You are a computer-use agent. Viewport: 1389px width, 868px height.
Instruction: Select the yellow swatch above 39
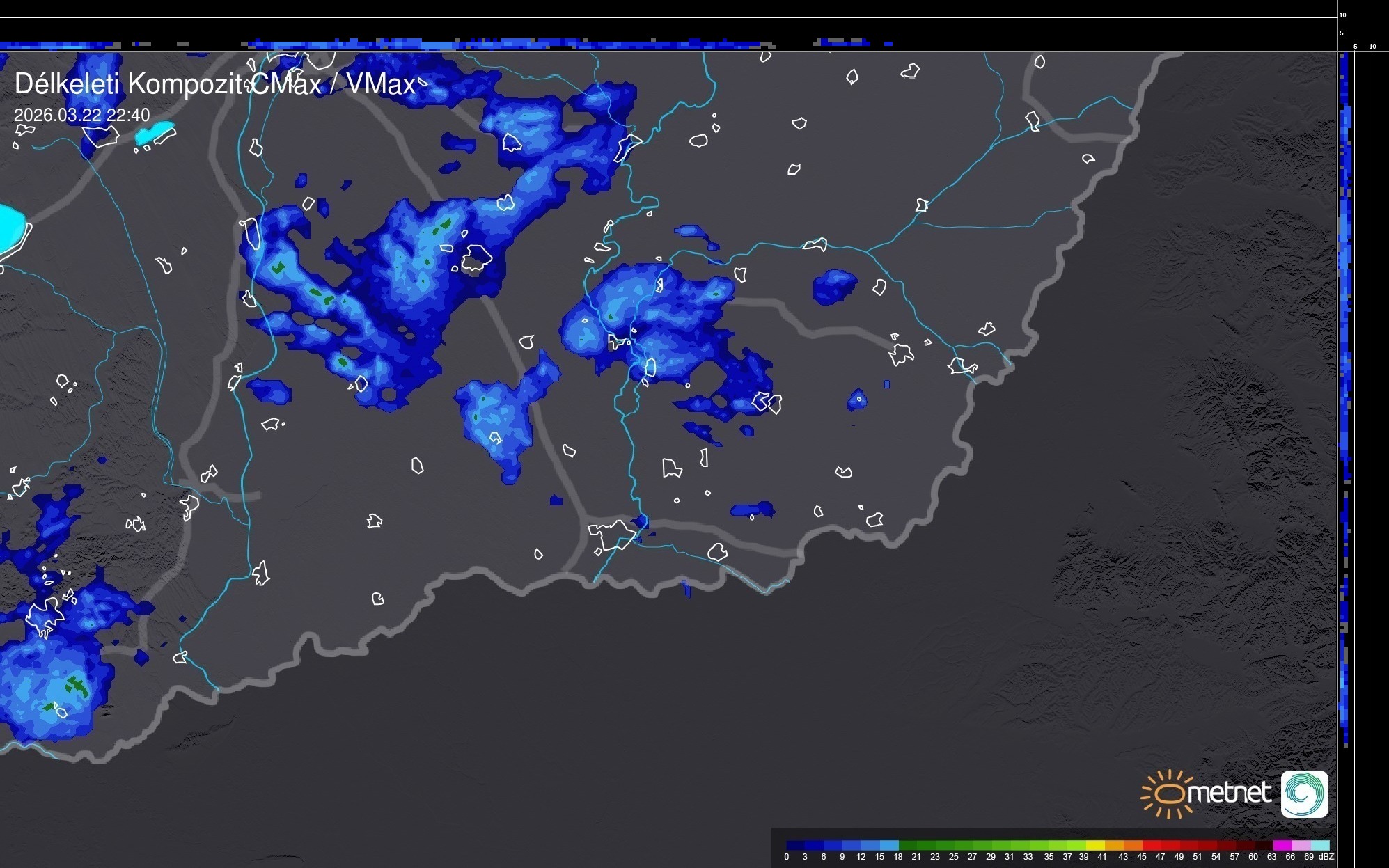1095,845
